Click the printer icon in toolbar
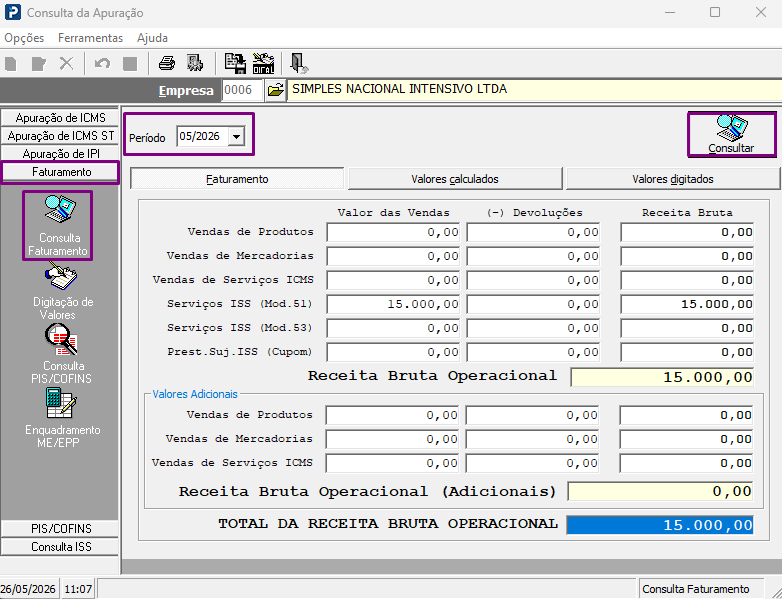The image size is (782, 599). 167,63
